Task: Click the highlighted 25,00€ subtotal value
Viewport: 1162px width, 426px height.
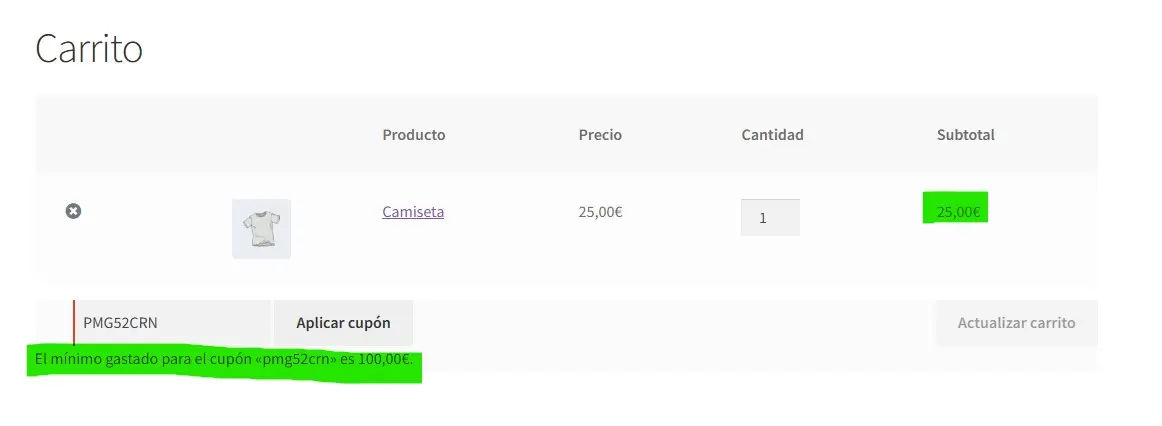Action: [x=958, y=212]
